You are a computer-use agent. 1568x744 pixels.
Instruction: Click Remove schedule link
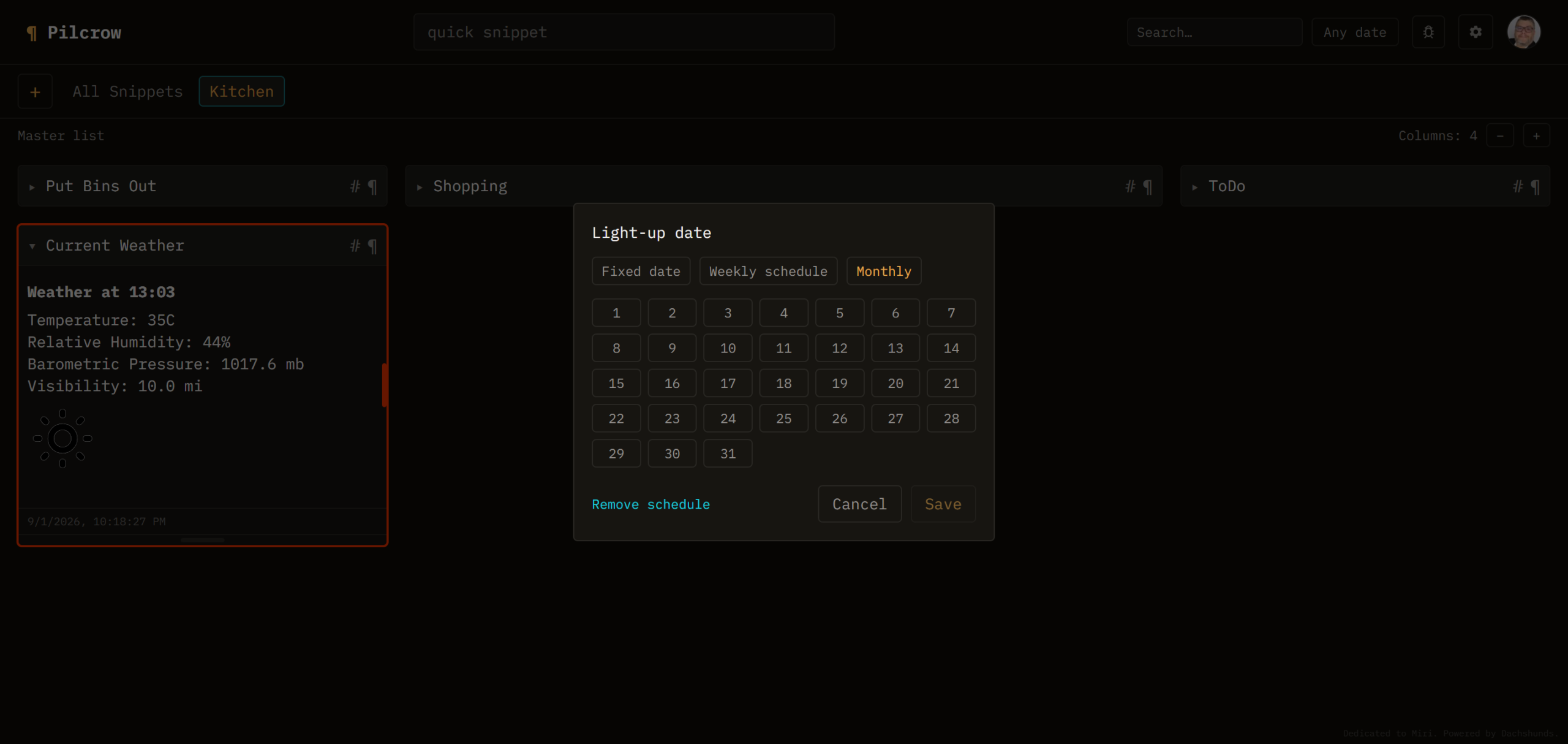pos(650,504)
